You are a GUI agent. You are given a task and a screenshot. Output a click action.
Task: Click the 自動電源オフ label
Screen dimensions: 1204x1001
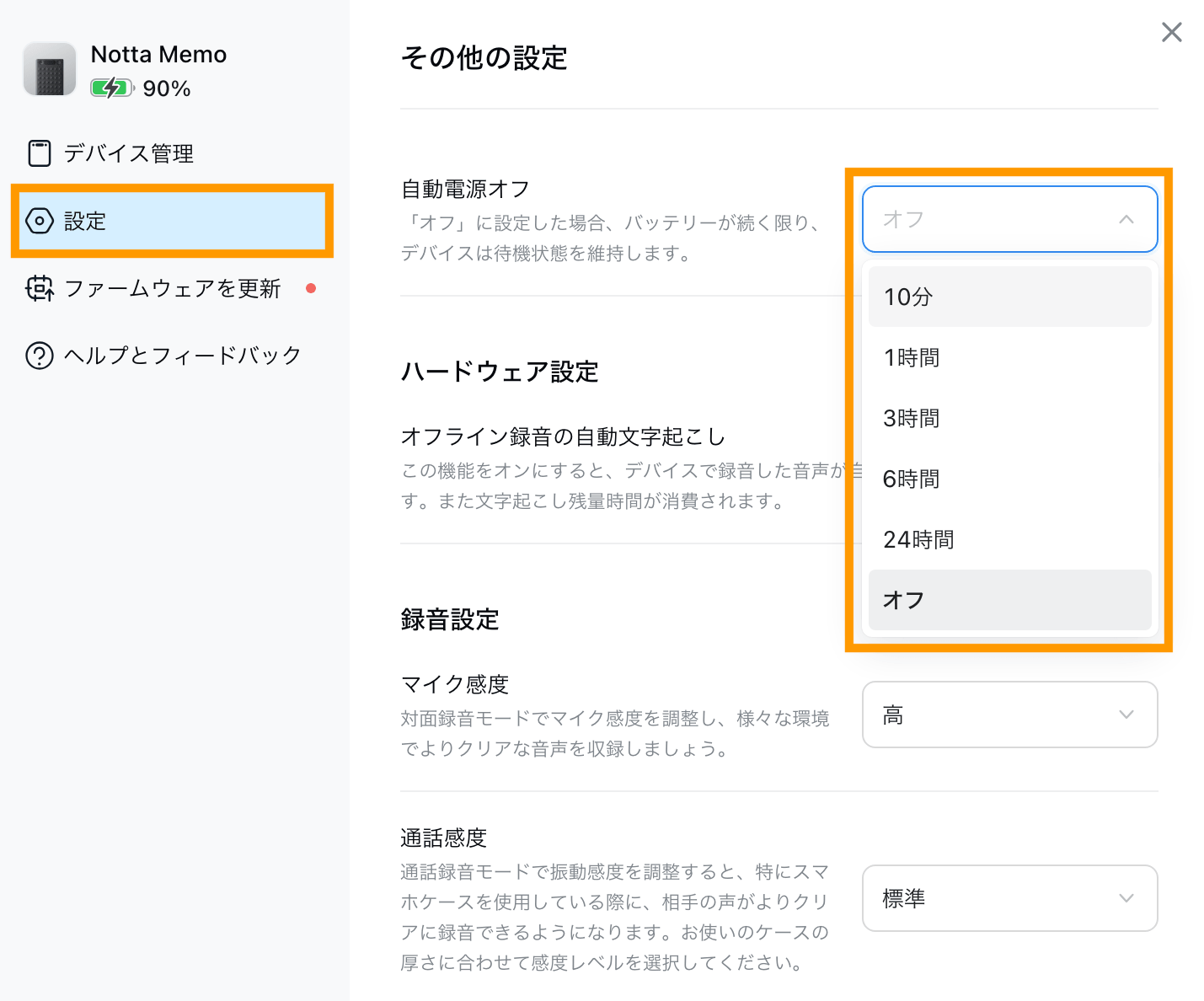tap(465, 189)
